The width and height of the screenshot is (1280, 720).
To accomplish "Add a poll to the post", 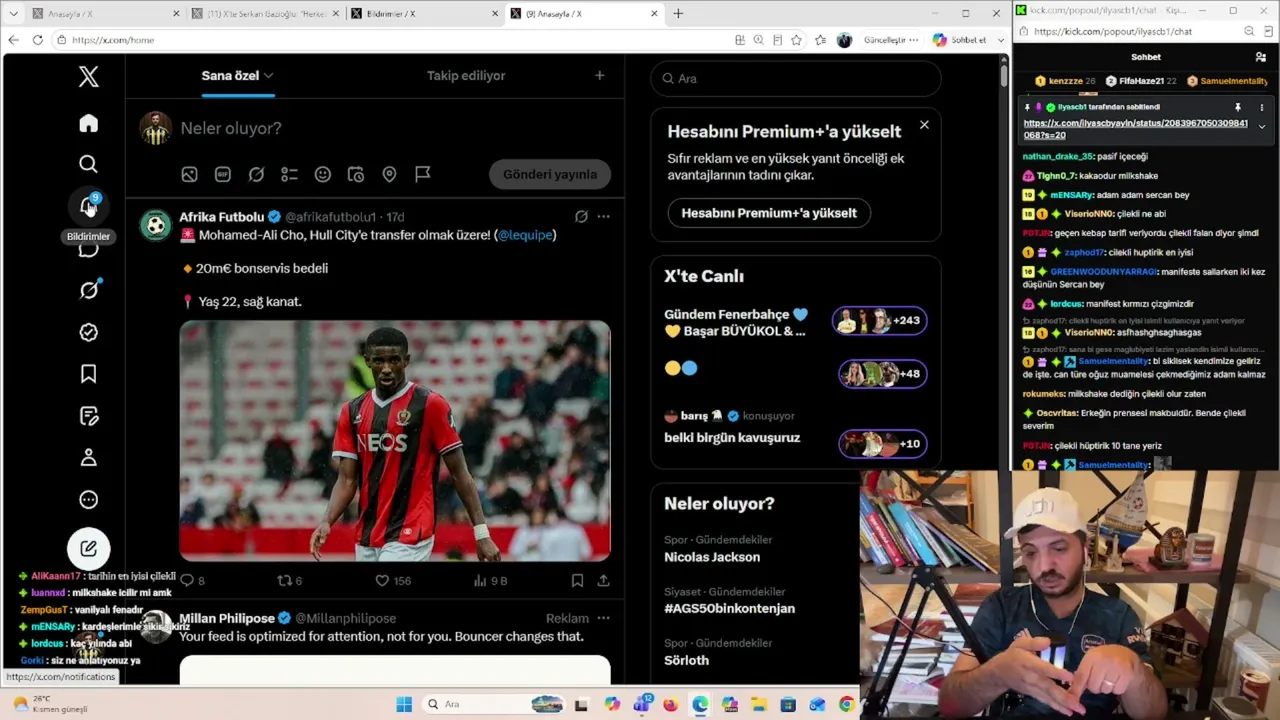I will point(289,174).
